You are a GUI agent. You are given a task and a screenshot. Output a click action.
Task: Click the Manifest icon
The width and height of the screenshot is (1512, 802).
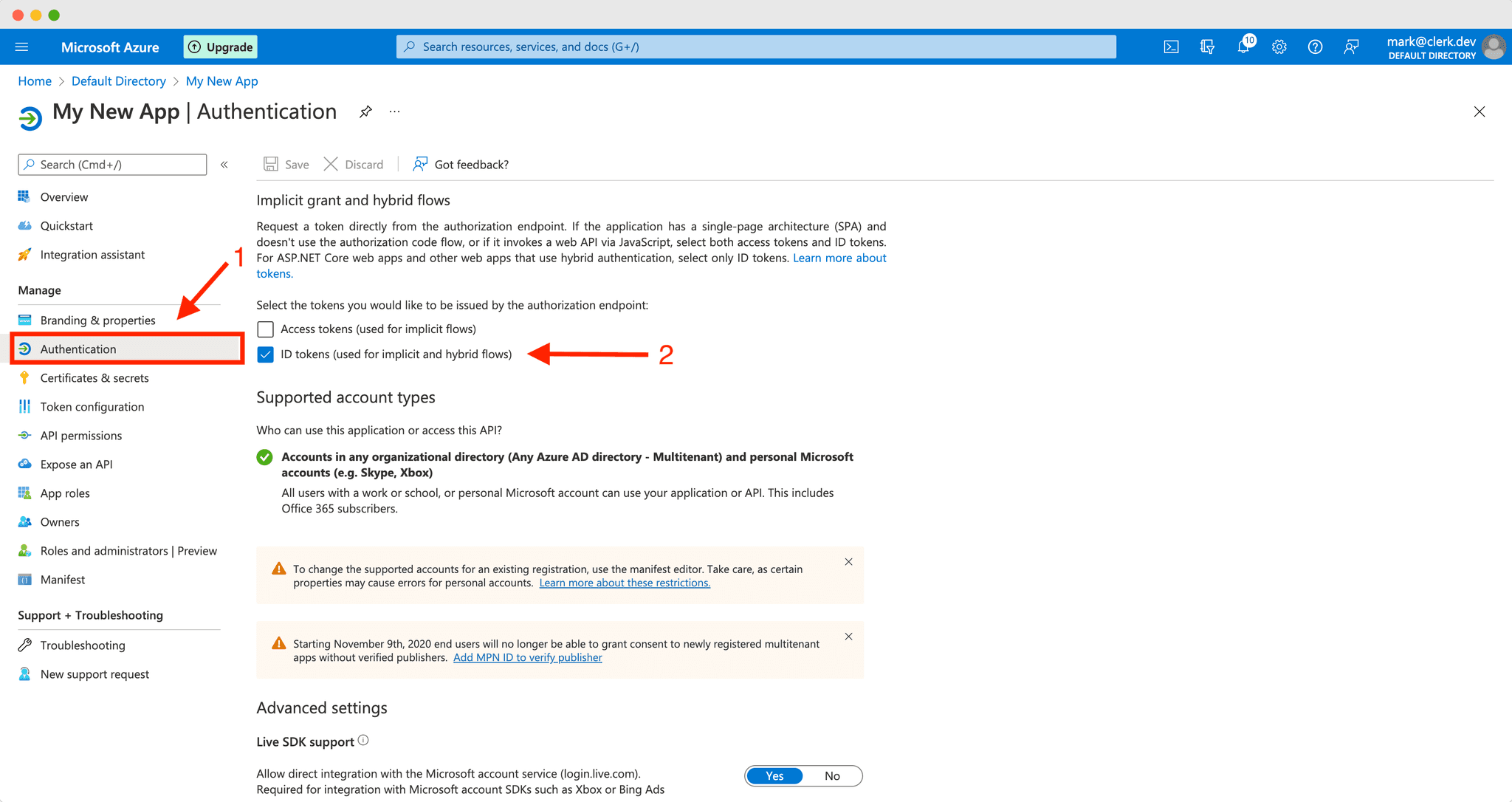(23, 579)
